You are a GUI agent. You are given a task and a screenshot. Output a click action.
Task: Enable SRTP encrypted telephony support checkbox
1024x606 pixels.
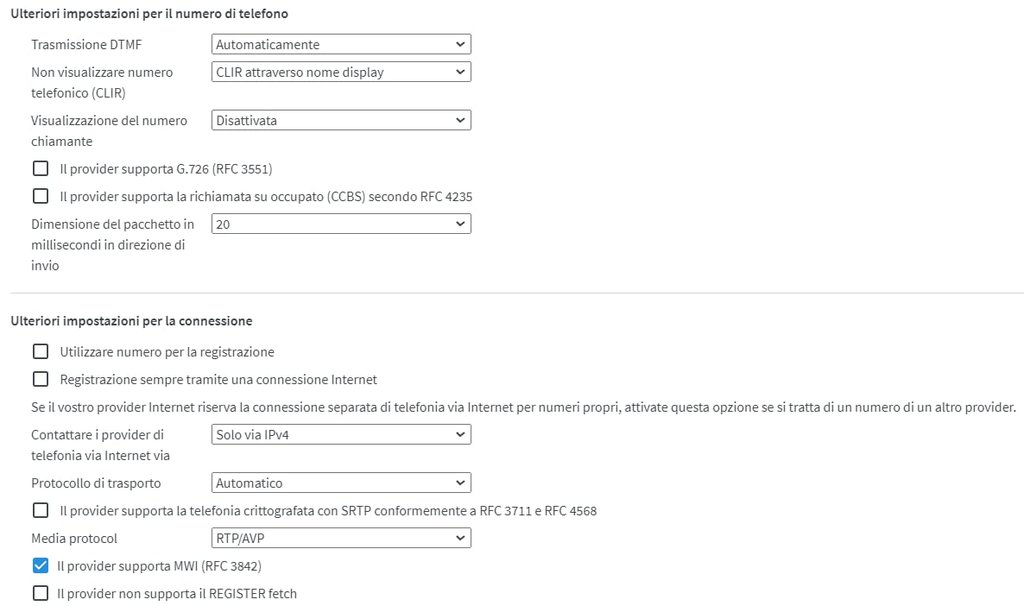tap(41, 511)
